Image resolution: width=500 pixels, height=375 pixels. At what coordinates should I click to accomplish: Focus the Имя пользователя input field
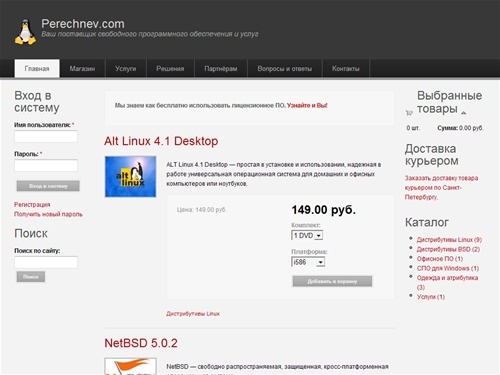click(x=46, y=137)
